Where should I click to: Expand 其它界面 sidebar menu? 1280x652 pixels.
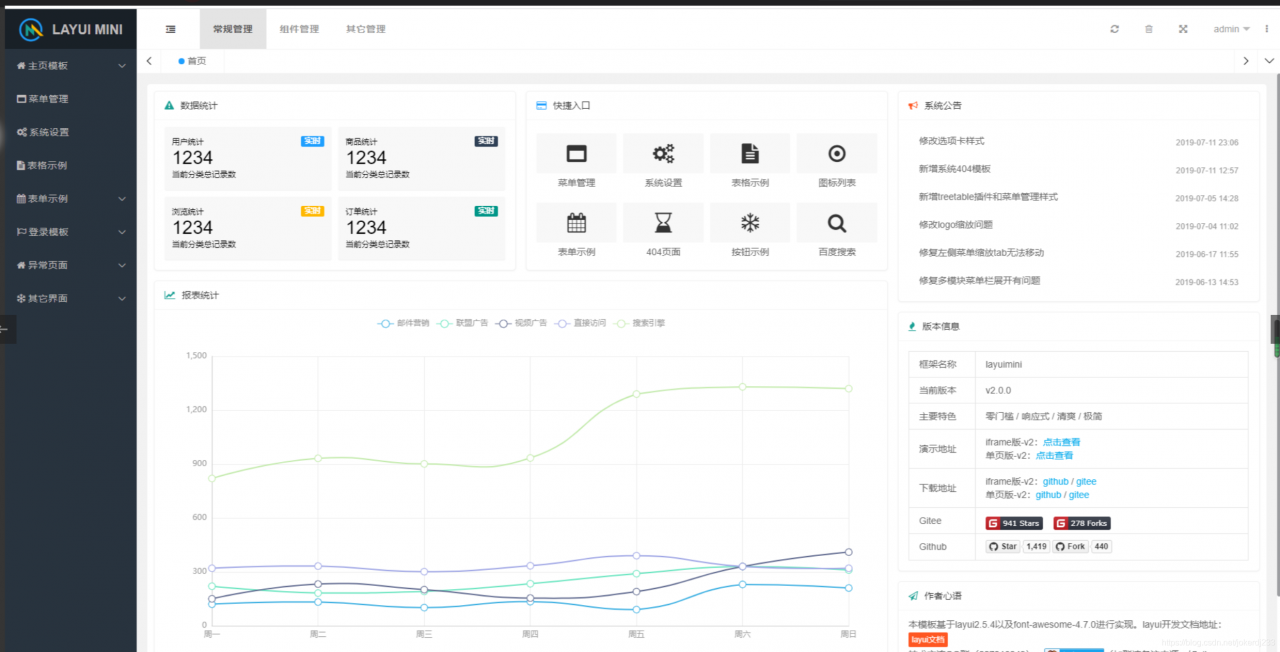pos(71,298)
